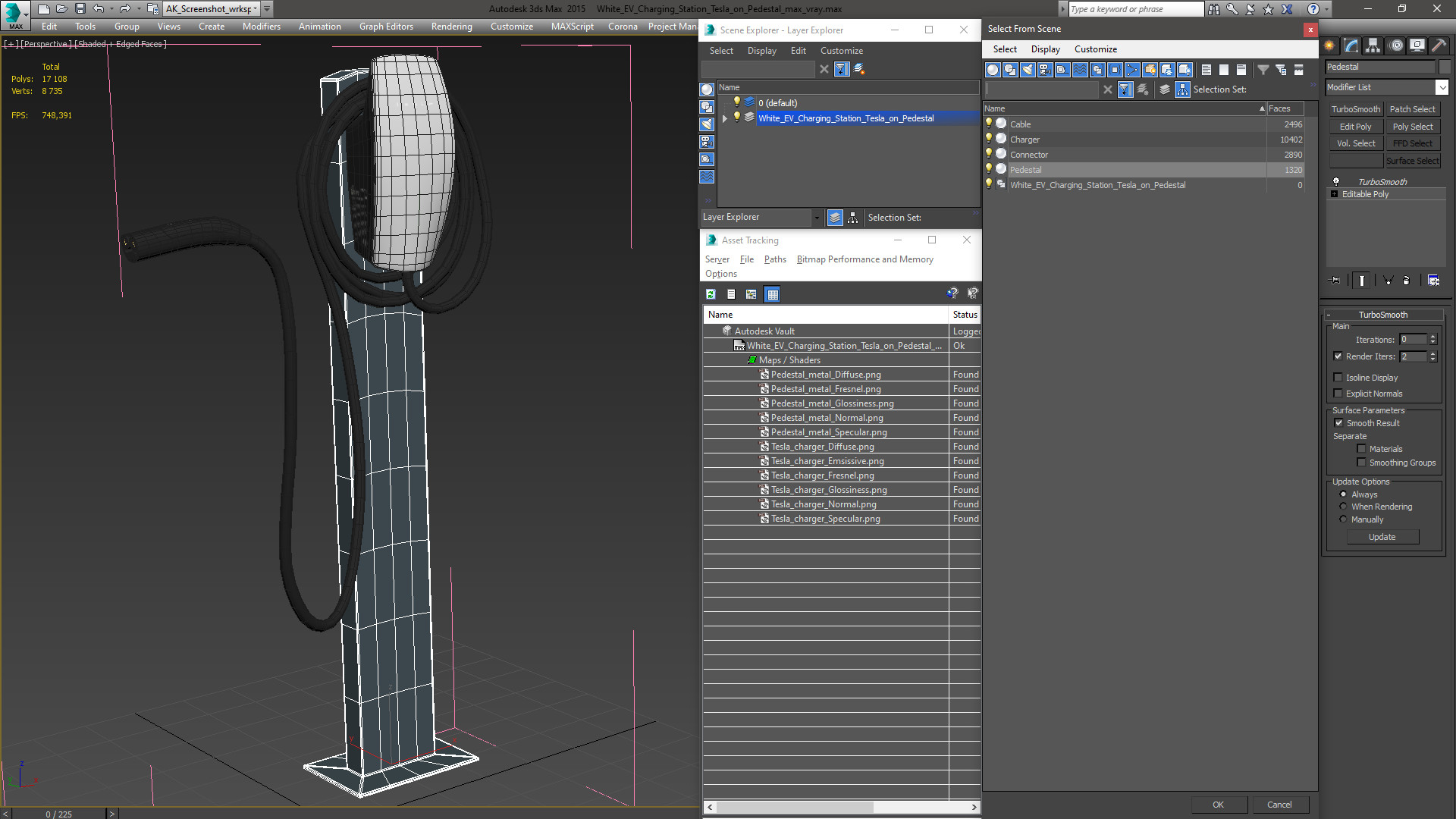Image resolution: width=1456 pixels, height=819 pixels.
Task: Open the Display command panel tab
Action: click(1417, 45)
